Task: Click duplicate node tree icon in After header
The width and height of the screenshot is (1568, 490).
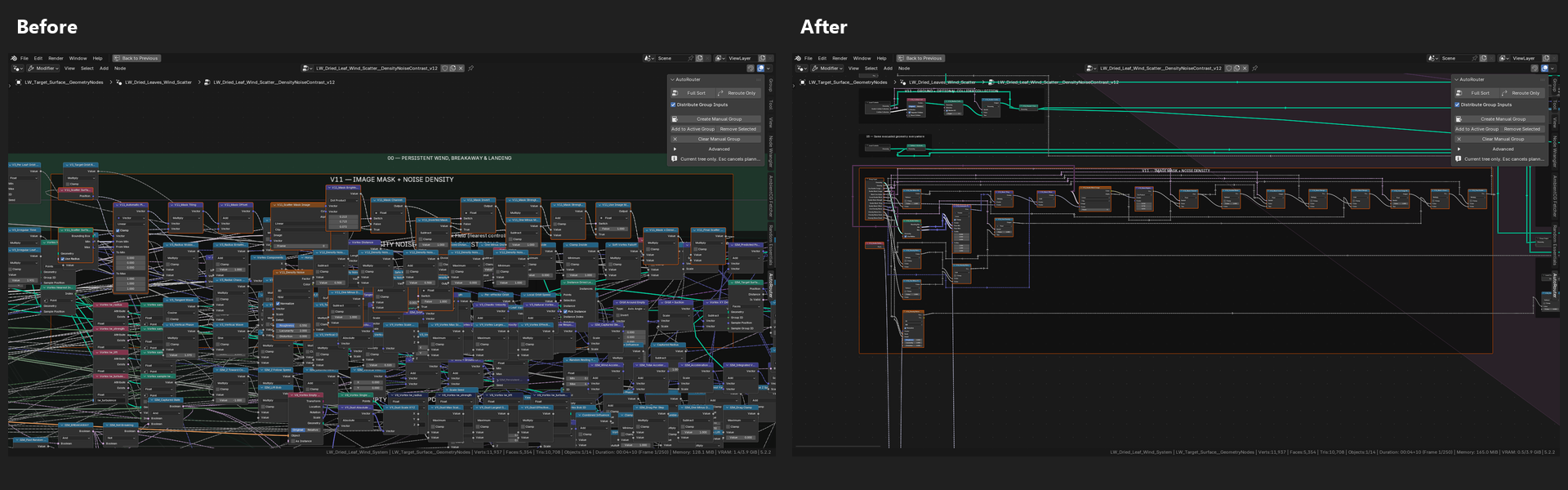Action: (1236, 69)
